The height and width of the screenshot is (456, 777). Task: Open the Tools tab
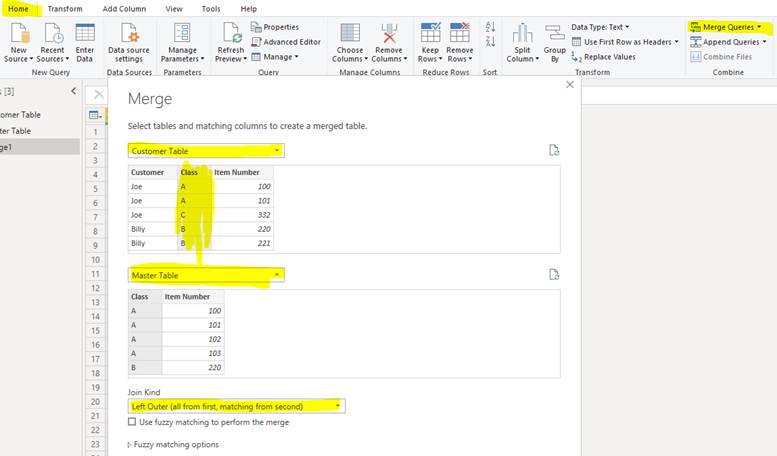[x=211, y=9]
